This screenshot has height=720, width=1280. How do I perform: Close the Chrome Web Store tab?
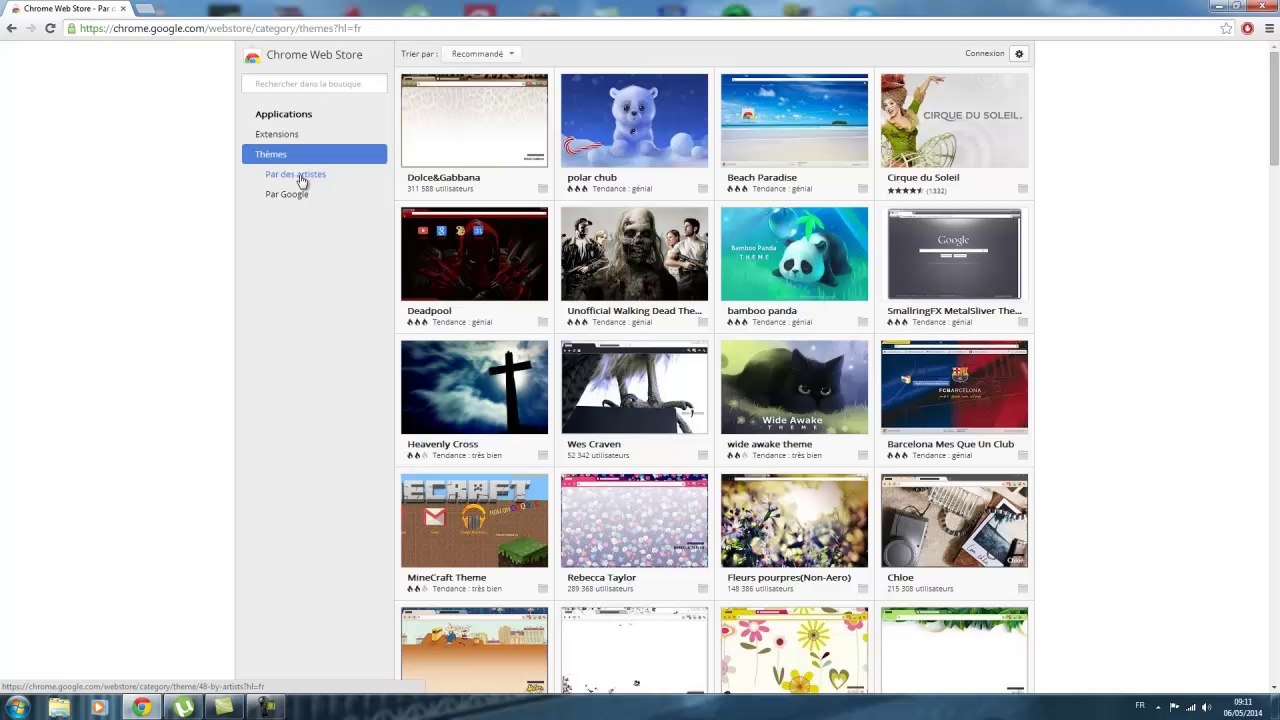click(123, 8)
